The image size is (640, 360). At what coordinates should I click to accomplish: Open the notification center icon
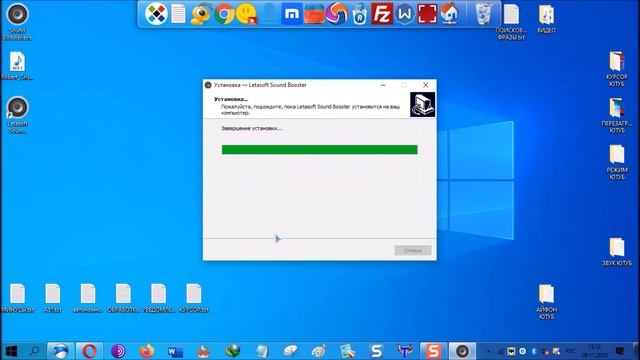click(620, 351)
